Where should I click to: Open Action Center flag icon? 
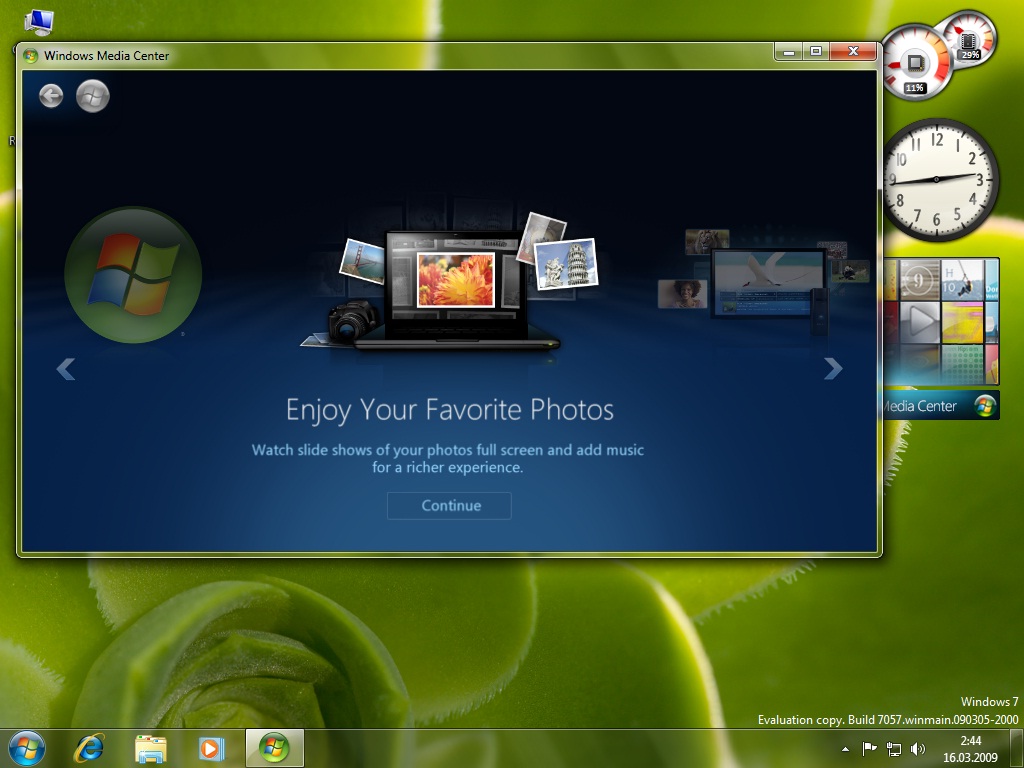click(x=869, y=748)
